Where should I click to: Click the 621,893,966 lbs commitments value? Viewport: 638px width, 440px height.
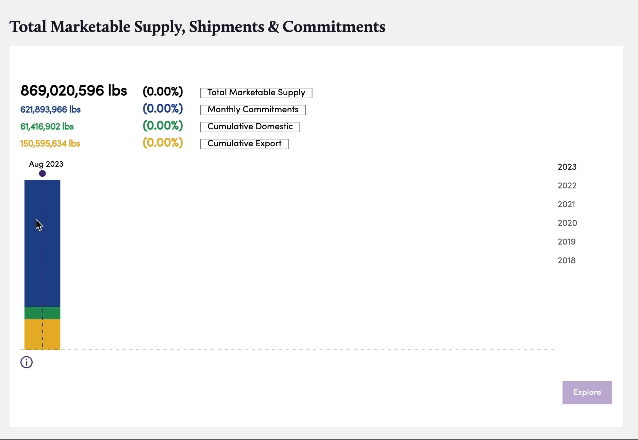(x=50, y=109)
